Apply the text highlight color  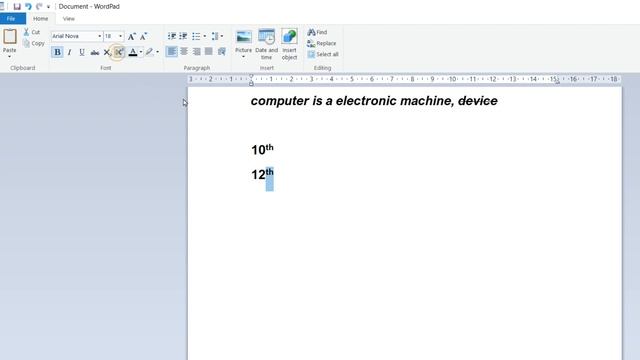tap(149, 52)
